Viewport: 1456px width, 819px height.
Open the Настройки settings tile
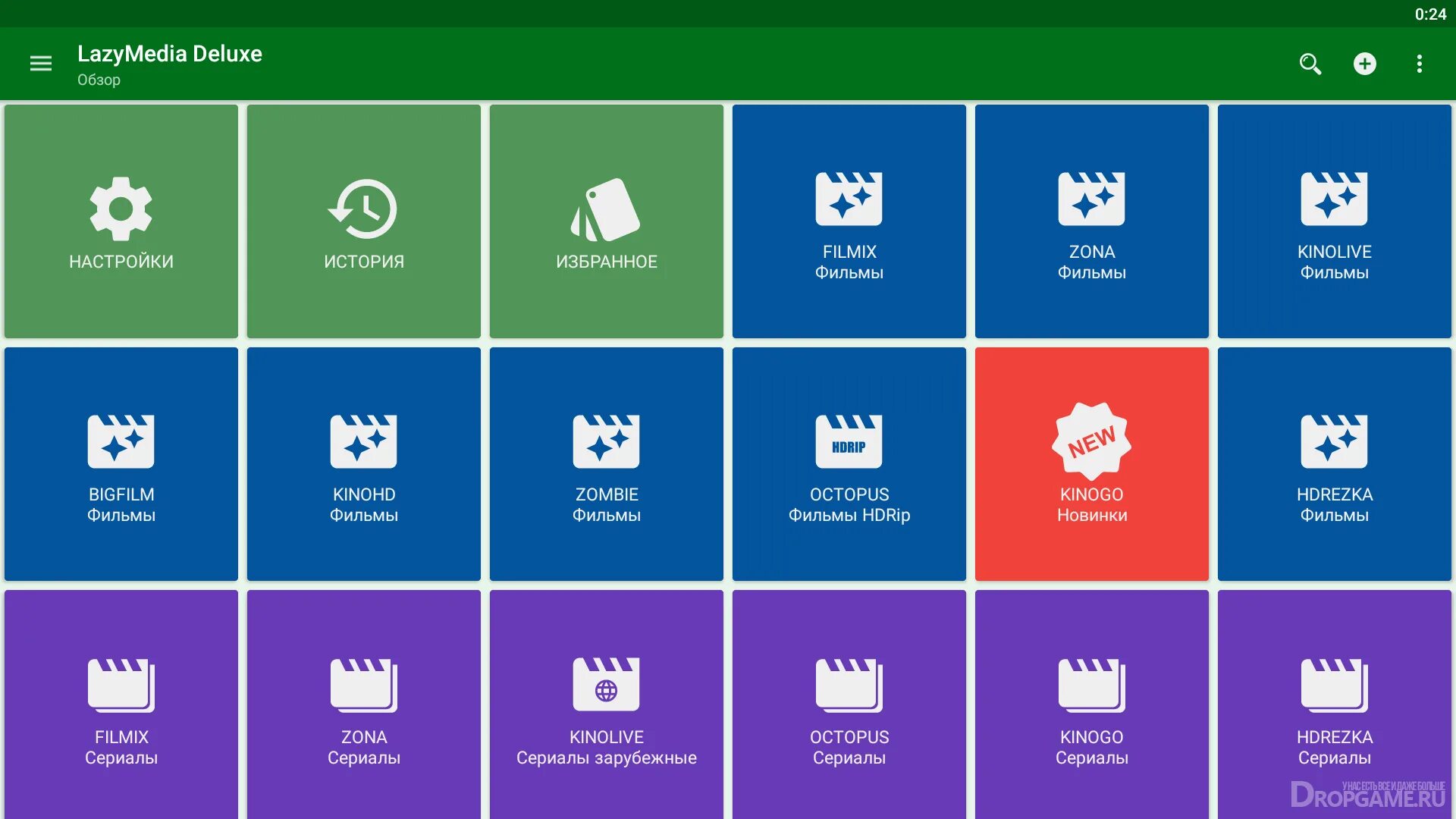click(121, 221)
